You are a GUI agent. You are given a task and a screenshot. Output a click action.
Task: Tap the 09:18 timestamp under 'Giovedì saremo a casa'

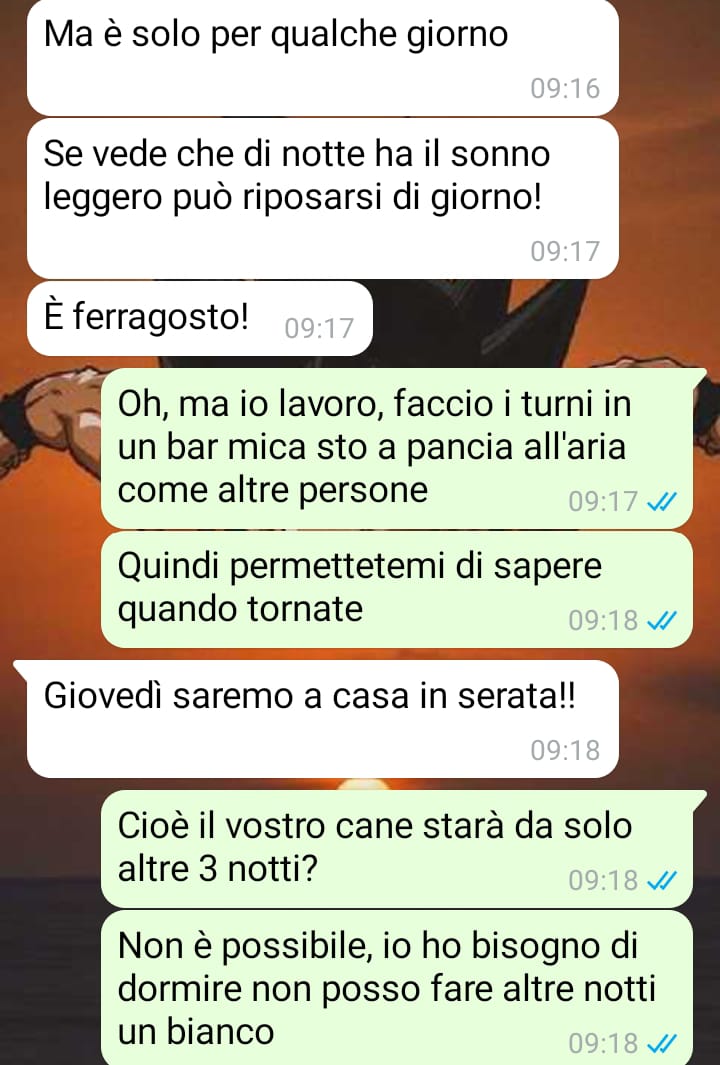[565, 751]
